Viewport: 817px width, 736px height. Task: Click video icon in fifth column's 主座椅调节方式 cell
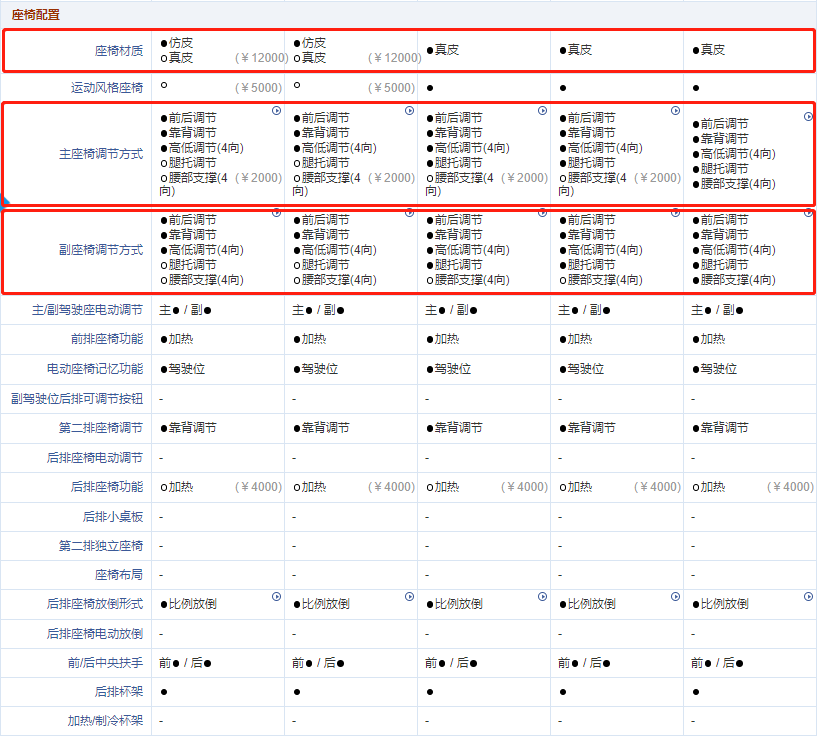(809, 116)
